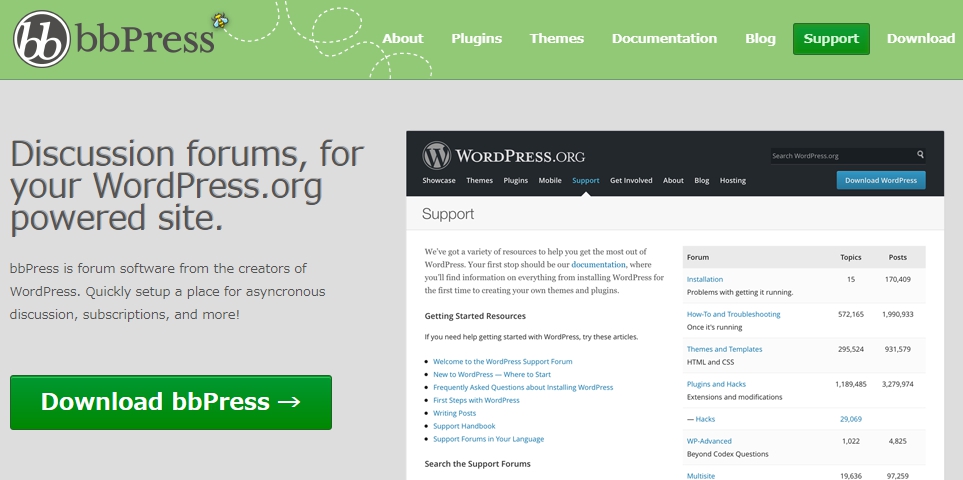Open the Plugins page in bbPress header
The image size is (963, 480).
point(477,39)
